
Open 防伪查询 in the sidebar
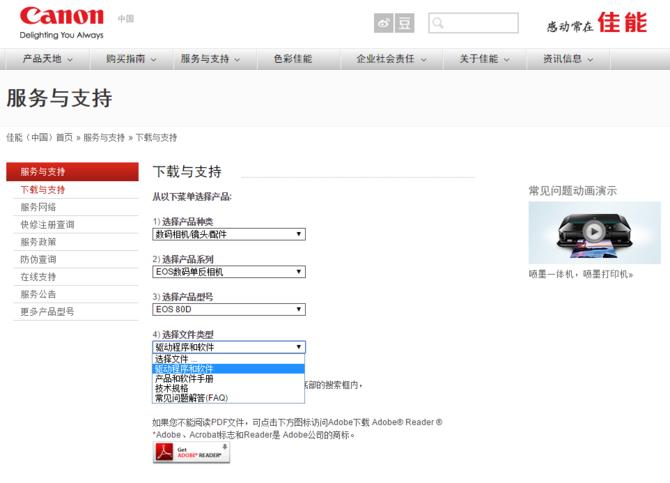(x=38, y=259)
